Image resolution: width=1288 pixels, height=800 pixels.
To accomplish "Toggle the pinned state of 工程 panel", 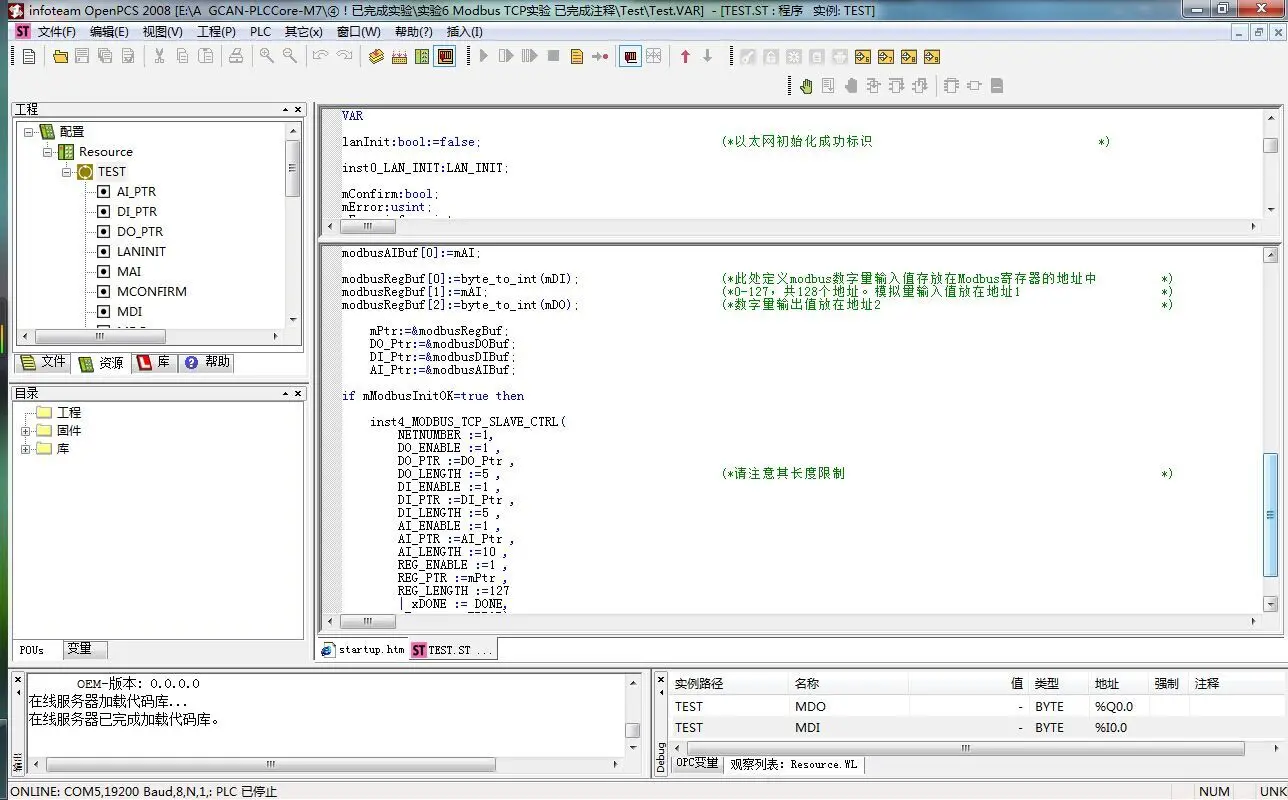I will click(x=284, y=109).
